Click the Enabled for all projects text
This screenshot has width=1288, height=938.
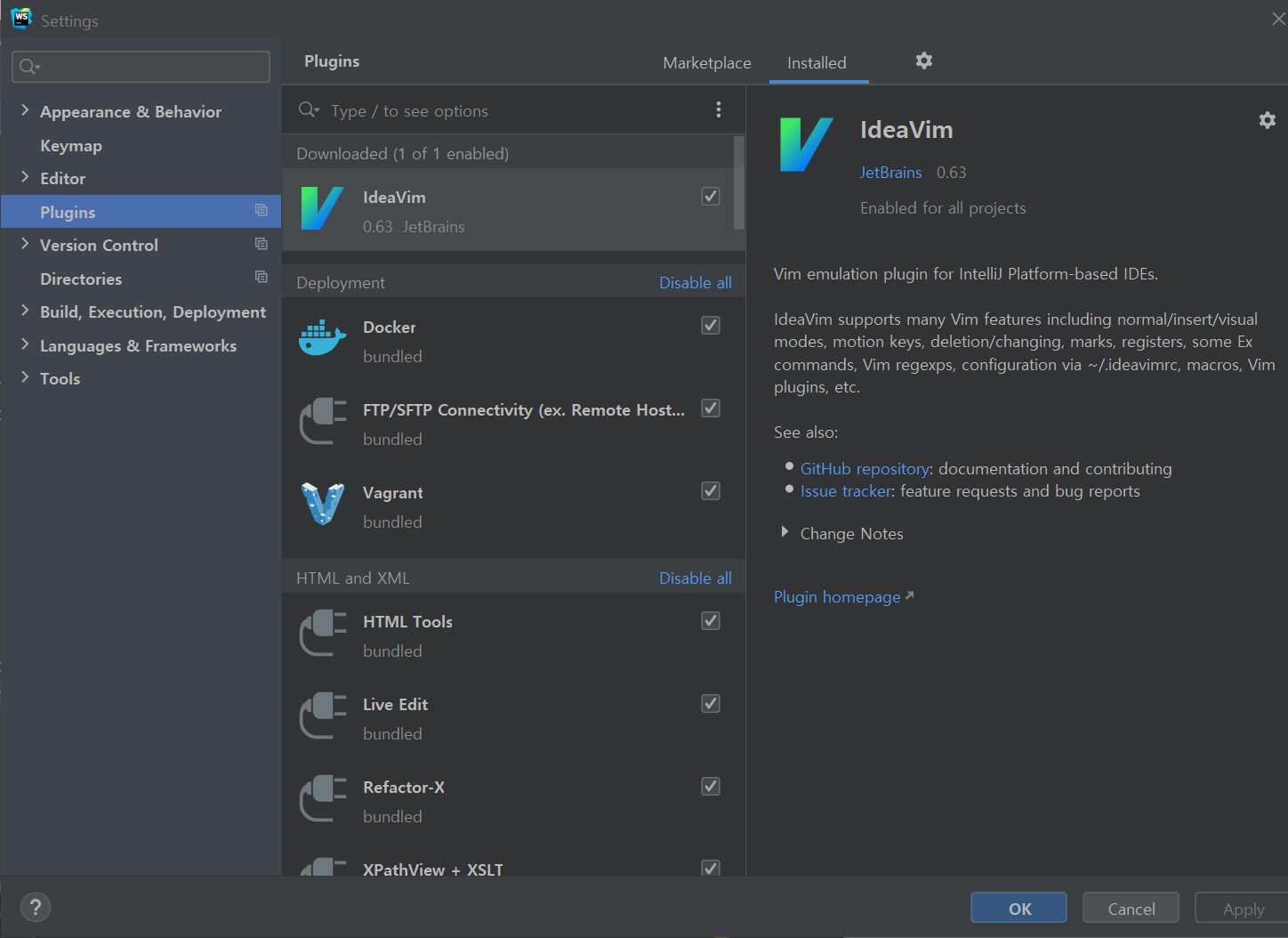(943, 208)
